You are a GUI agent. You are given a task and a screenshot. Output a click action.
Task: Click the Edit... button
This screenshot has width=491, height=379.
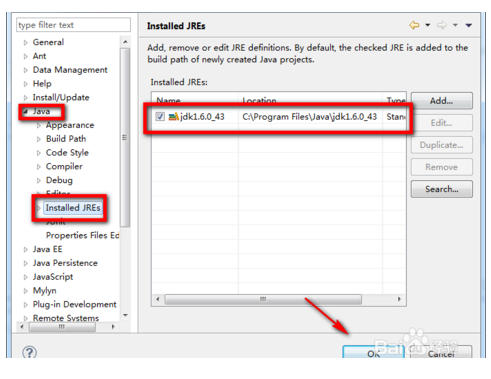(442, 123)
